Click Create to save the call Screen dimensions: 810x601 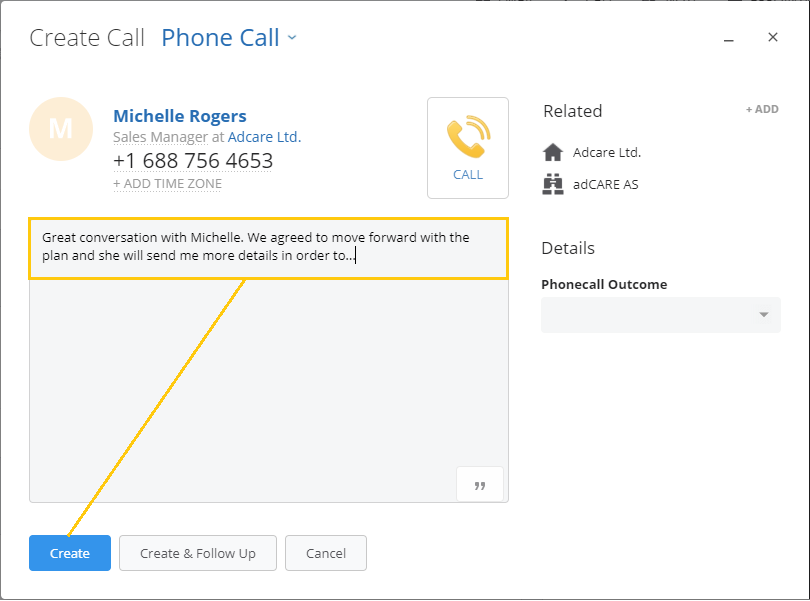point(69,552)
